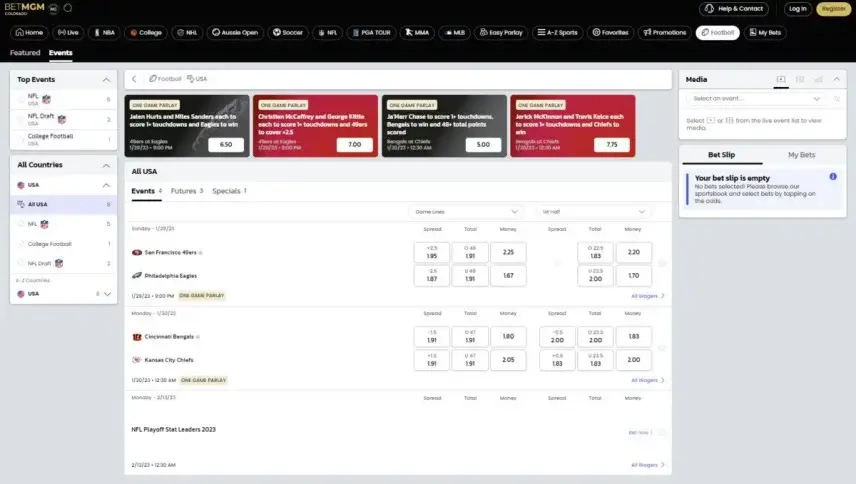Open Help & Contact

pyautogui.click(x=734, y=9)
